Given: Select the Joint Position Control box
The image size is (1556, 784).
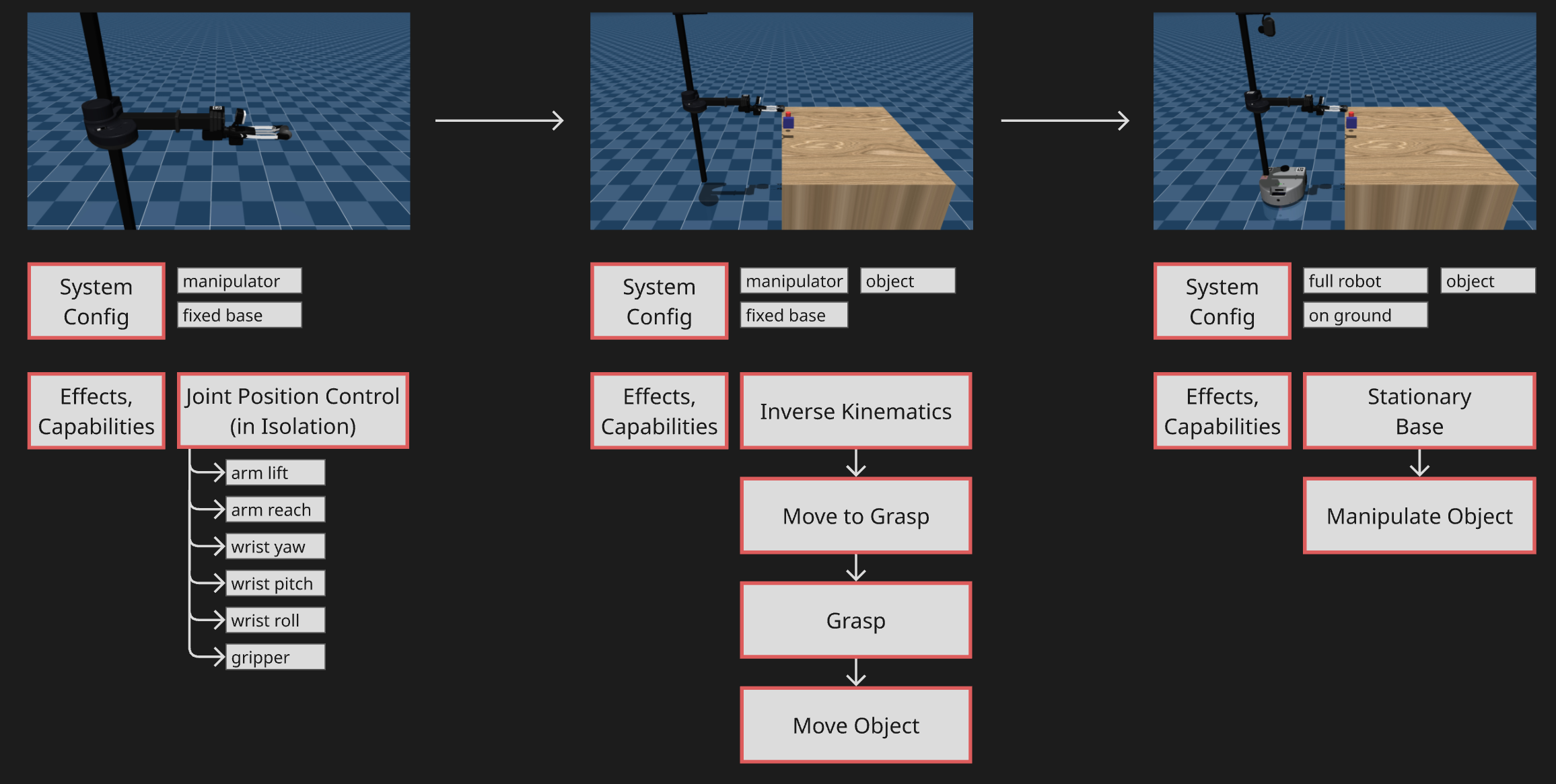Looking at the screenshot, I should pyautogui.click(x=293, y=411).
